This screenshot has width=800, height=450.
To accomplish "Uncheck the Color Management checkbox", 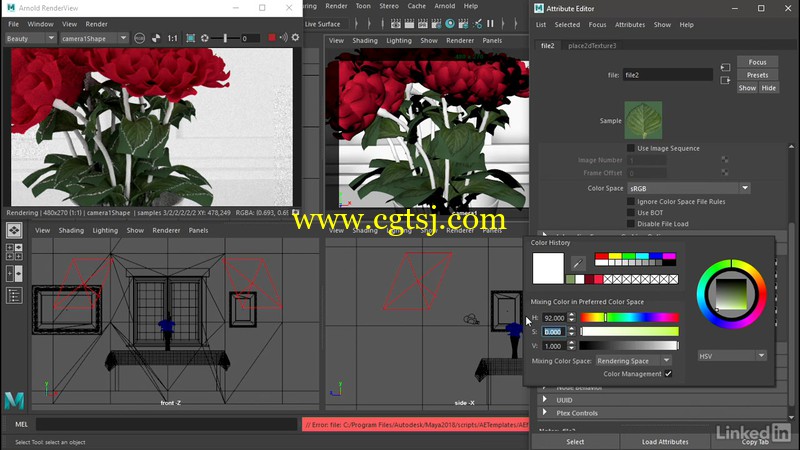I will pos(668,374).
